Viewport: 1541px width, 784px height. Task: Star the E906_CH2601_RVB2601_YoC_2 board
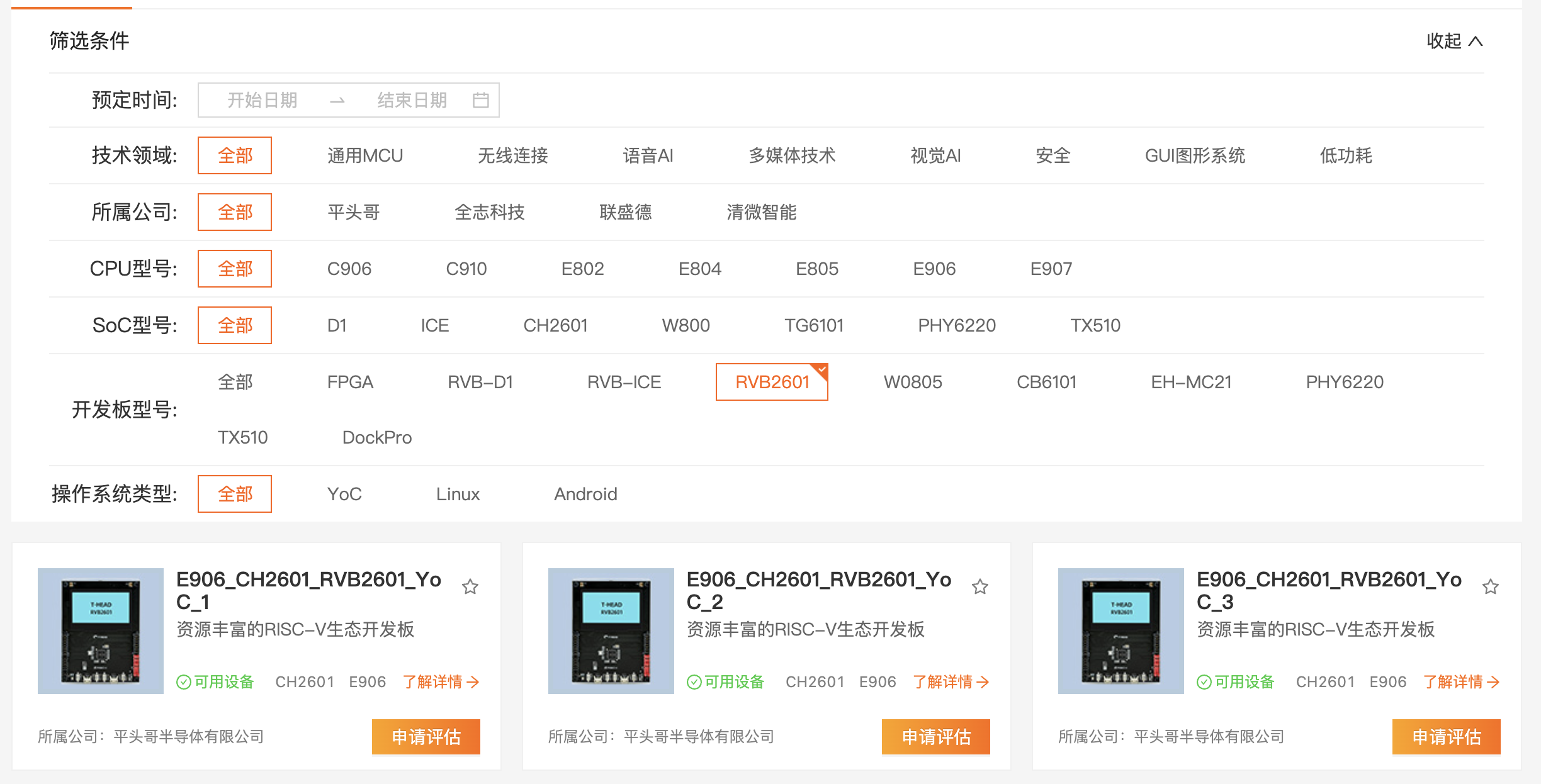click(979, 587)
